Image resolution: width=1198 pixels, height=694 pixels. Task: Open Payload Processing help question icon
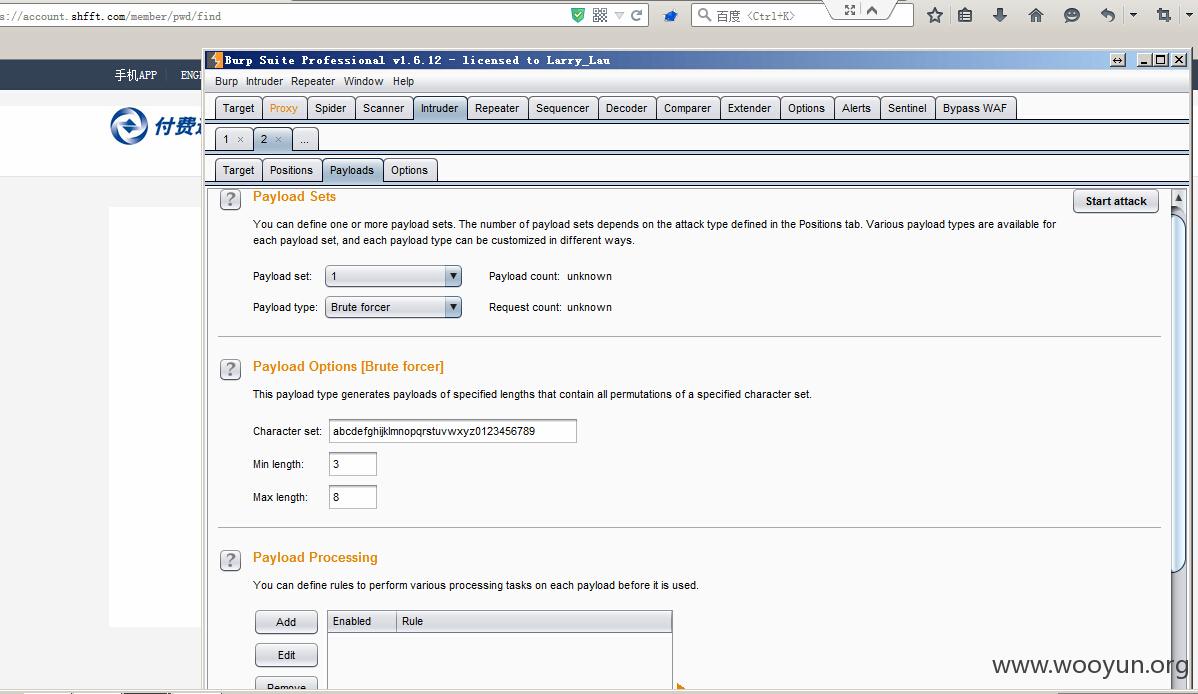tap(230, 560)
